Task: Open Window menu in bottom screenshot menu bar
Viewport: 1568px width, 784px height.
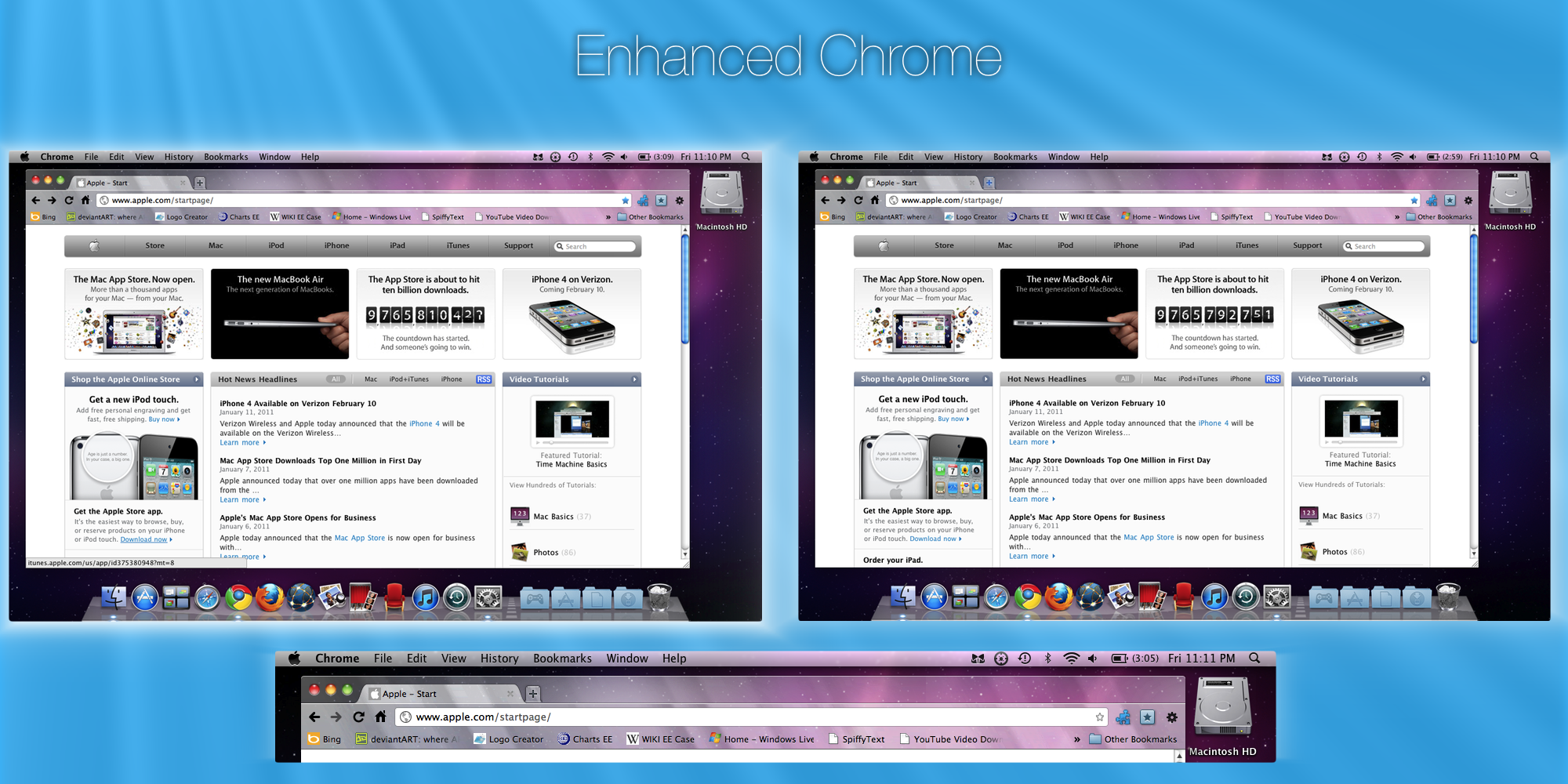Action: (627, 659)
